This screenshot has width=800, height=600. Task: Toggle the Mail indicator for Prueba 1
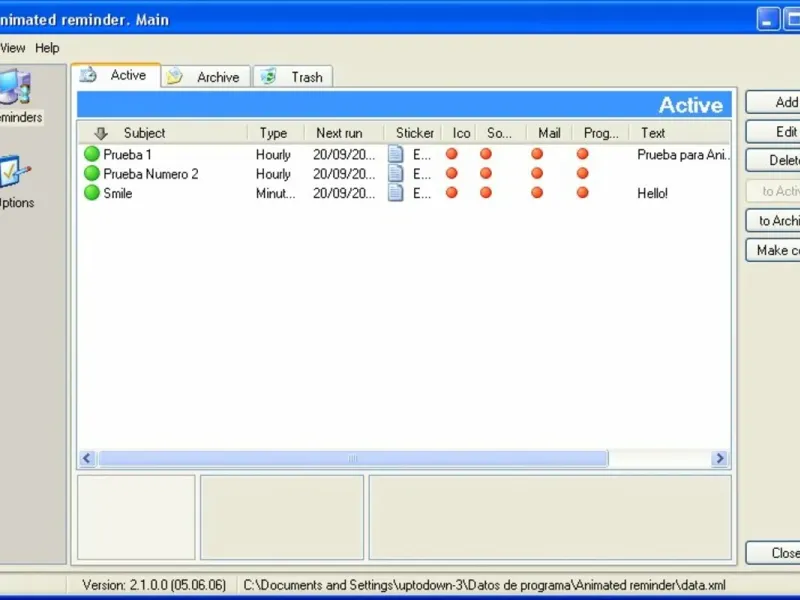(537, 154)
